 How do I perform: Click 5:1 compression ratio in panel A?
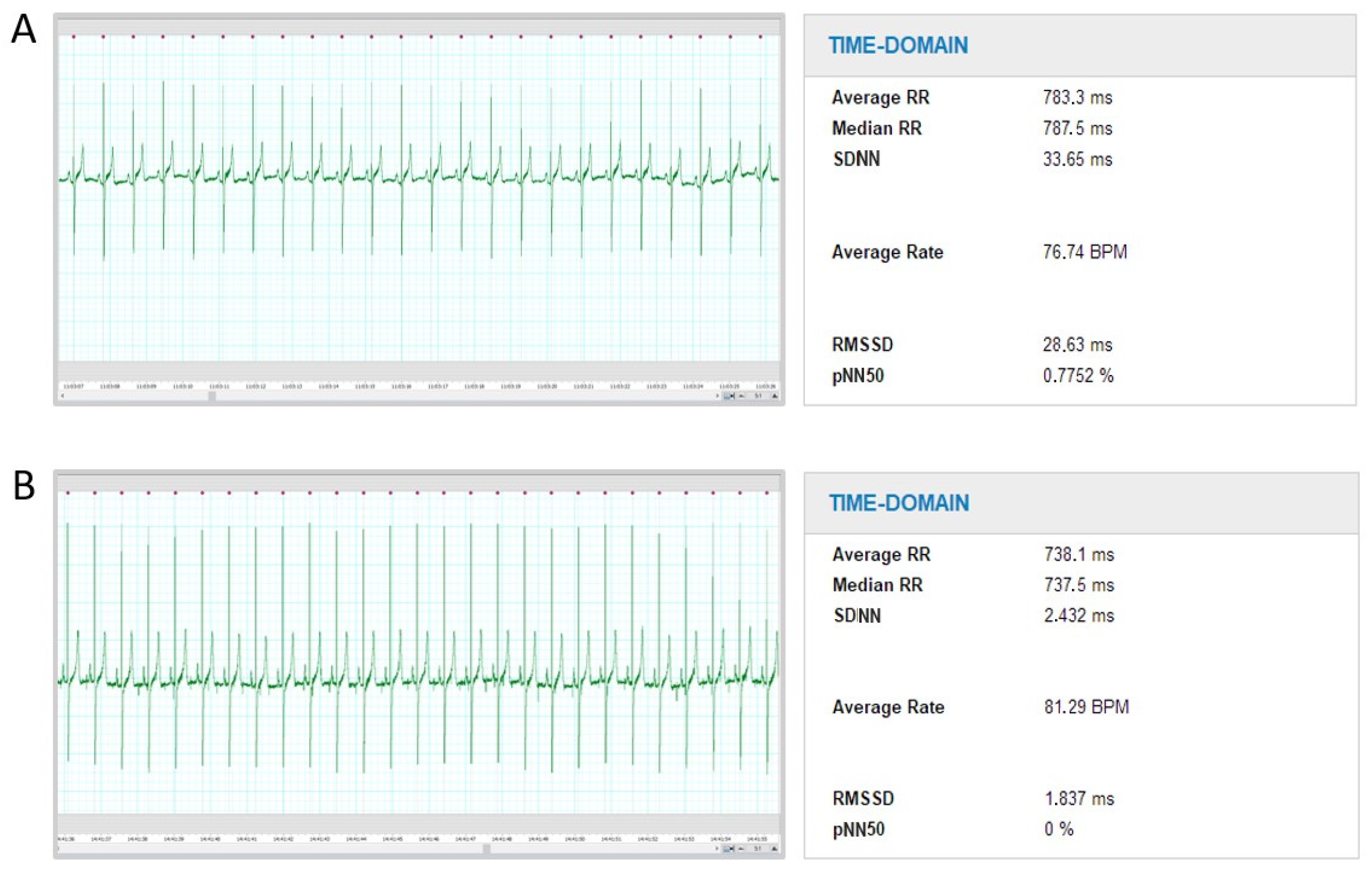758,396
